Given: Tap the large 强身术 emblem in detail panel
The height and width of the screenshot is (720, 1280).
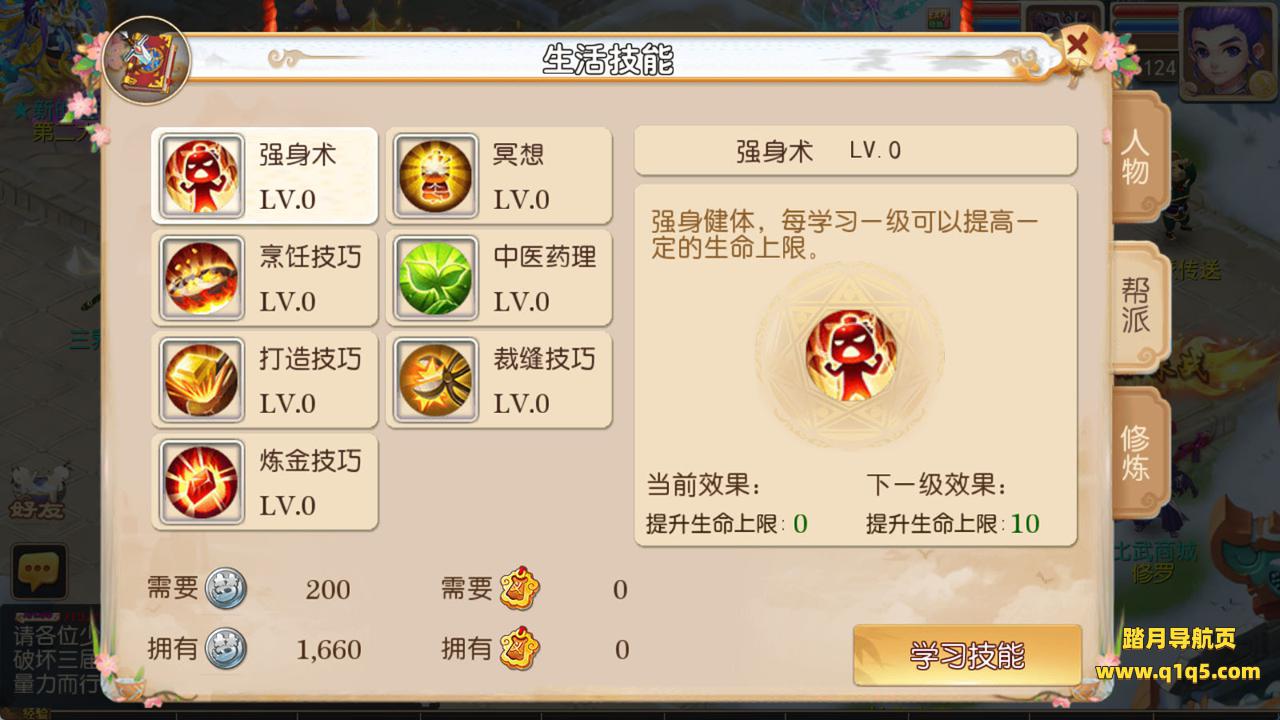Looking at the screenshot, I should pyautogui.click(x=851, y=355).
